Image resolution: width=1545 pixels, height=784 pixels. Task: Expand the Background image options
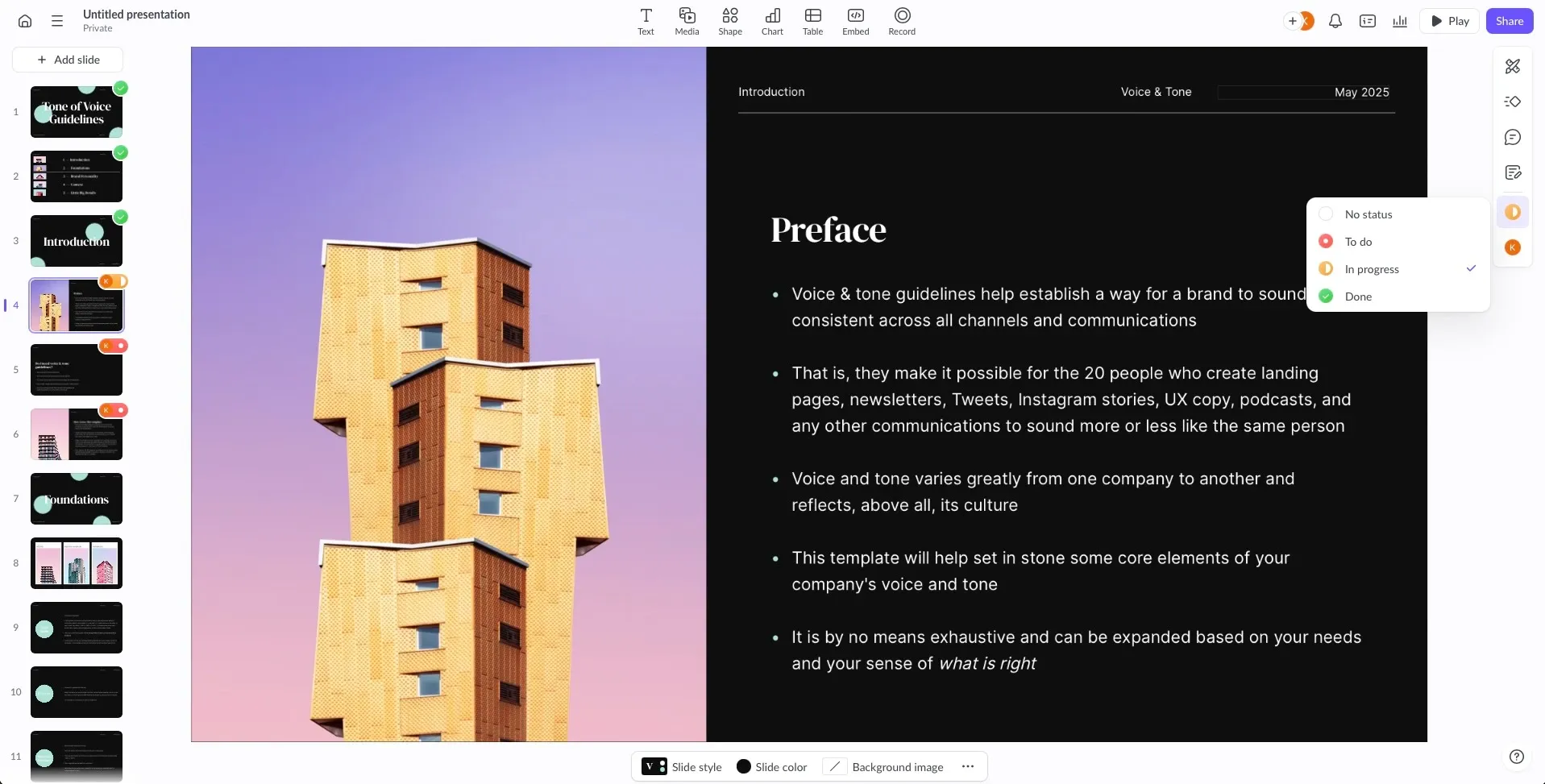(887, 766)
